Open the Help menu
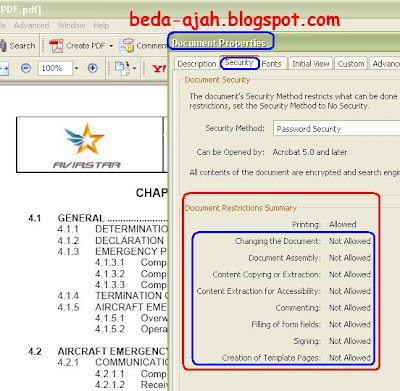This screenshot has height=391, width=400. 101,25
